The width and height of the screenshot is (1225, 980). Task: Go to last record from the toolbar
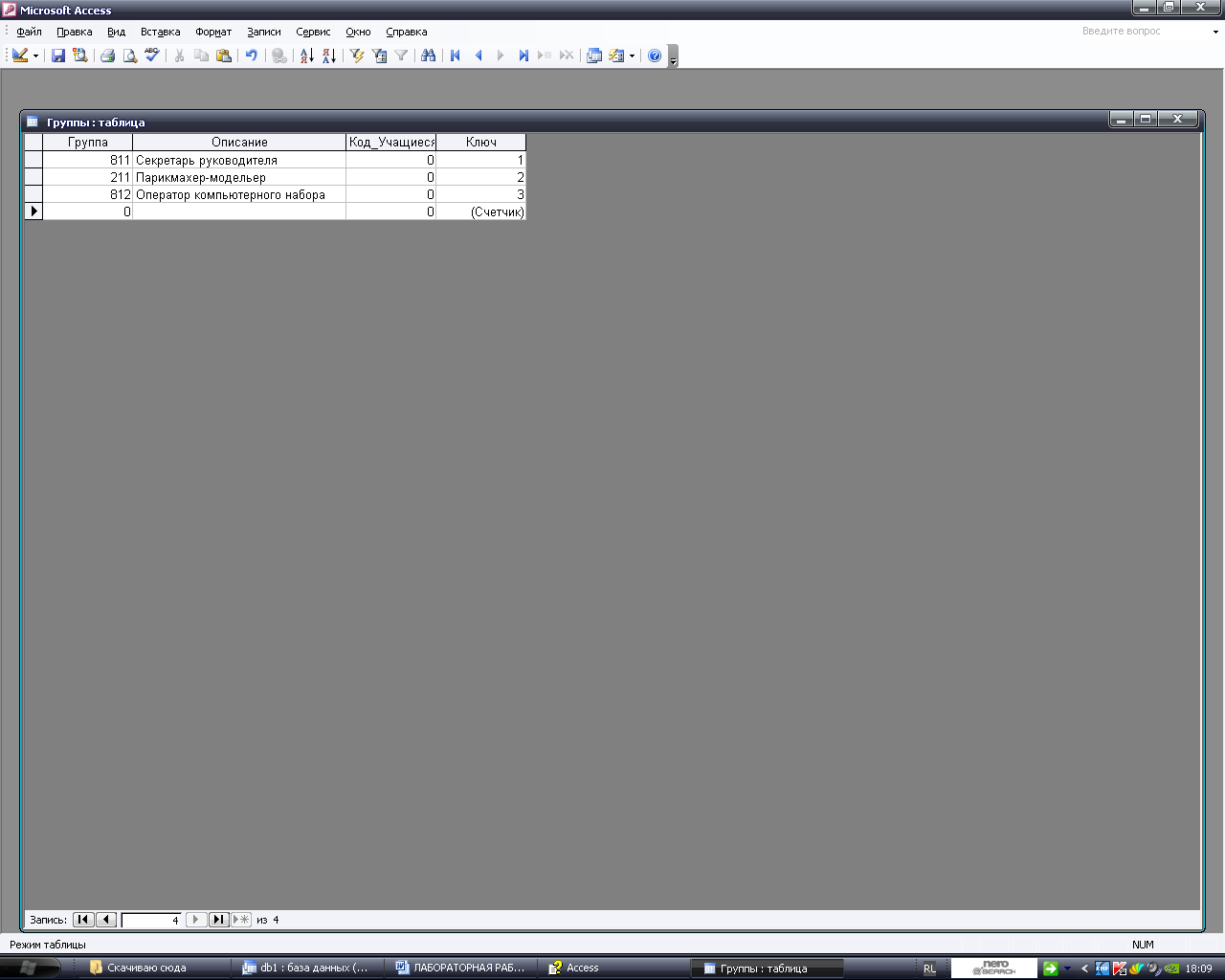(x=523, y=56)
